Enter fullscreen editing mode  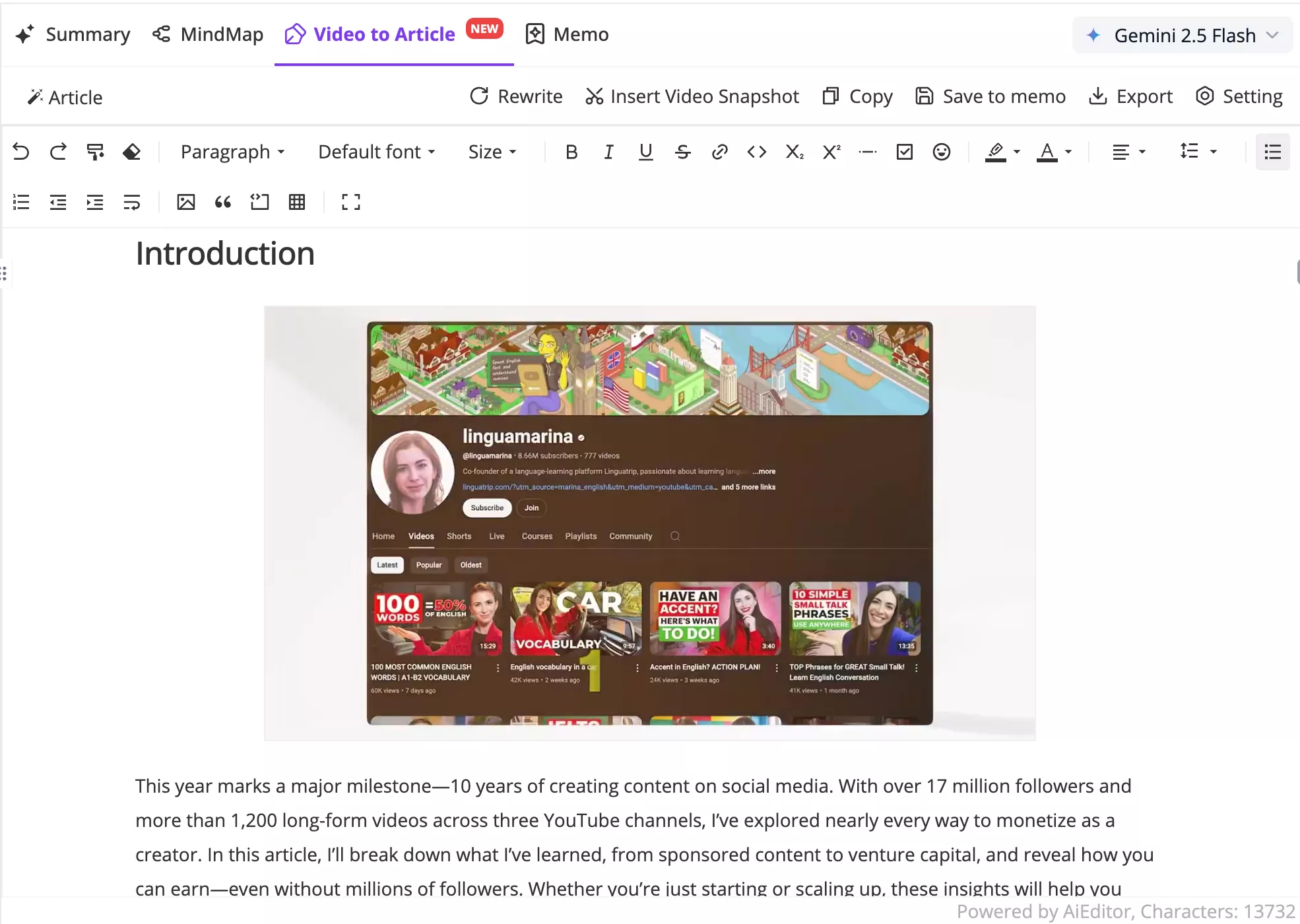[350, 202]
